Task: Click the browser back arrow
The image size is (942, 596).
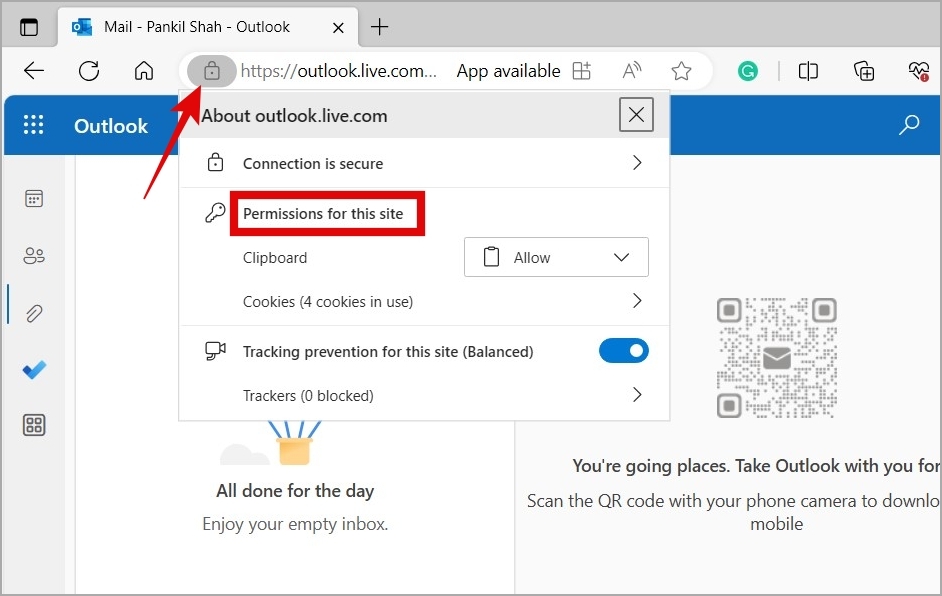Action: coord(34,71)
